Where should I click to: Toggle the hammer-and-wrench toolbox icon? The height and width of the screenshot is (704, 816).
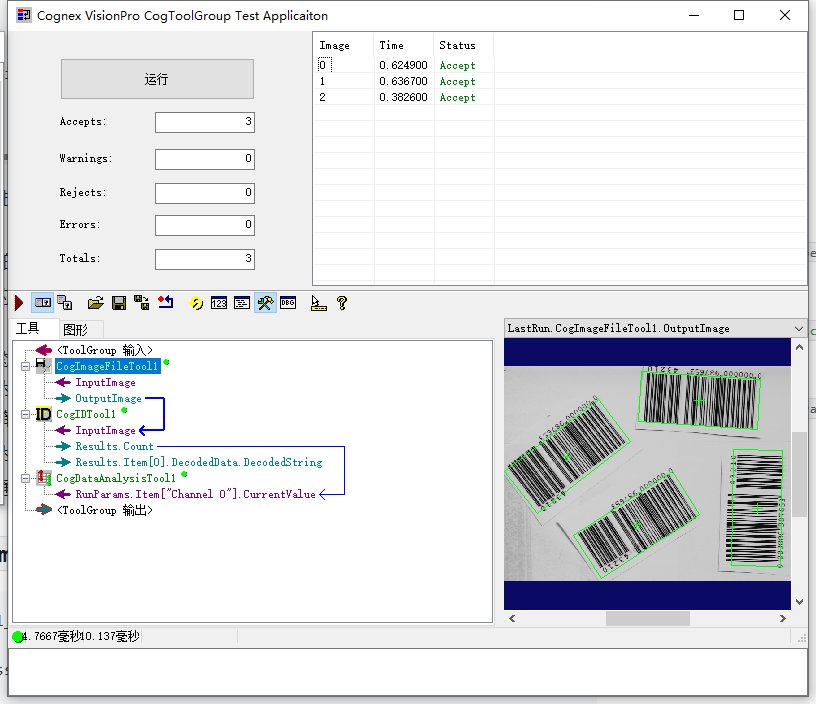pyautogui.click(x=265, y=303)
